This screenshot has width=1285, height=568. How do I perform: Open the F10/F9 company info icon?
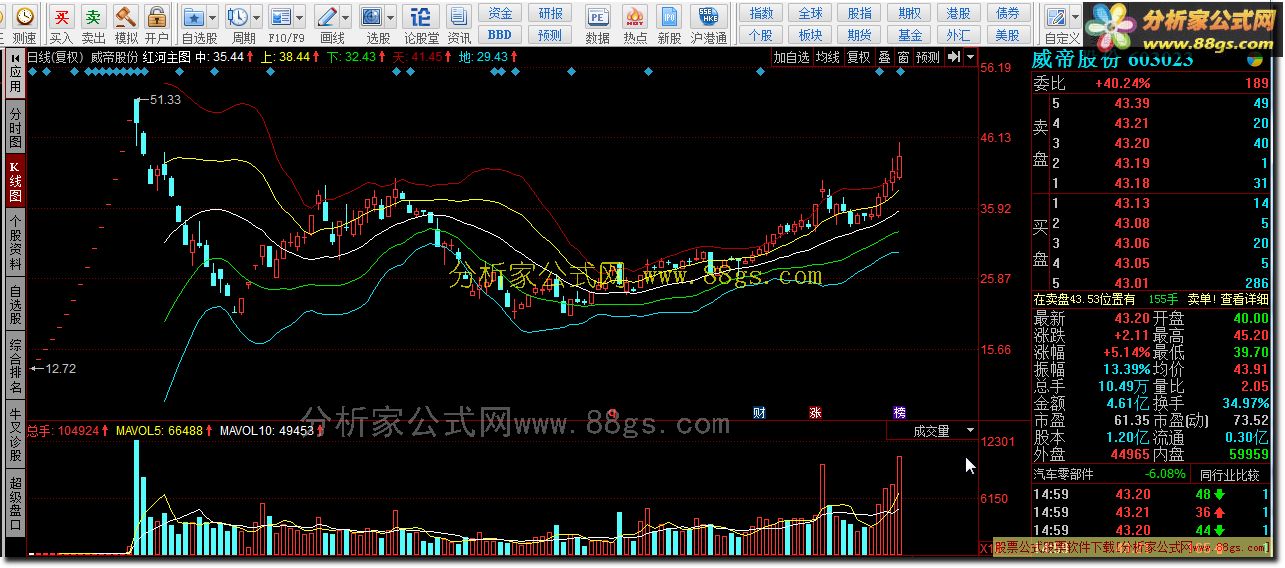coord(282,17)
